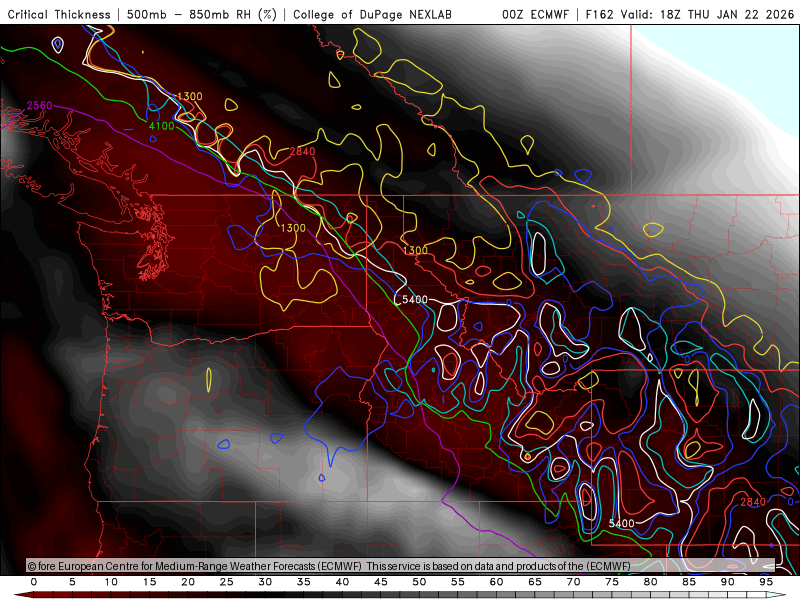Click the "College of DuPage NEXLAB" text
Image resolution: width=800 pixels, height=600 pixels.
click(372, 15)
